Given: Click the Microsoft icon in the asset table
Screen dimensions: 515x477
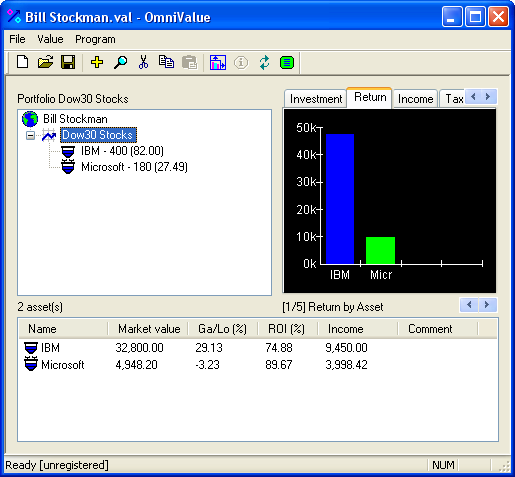Looking at the screenshot, I should pos(31,364).
